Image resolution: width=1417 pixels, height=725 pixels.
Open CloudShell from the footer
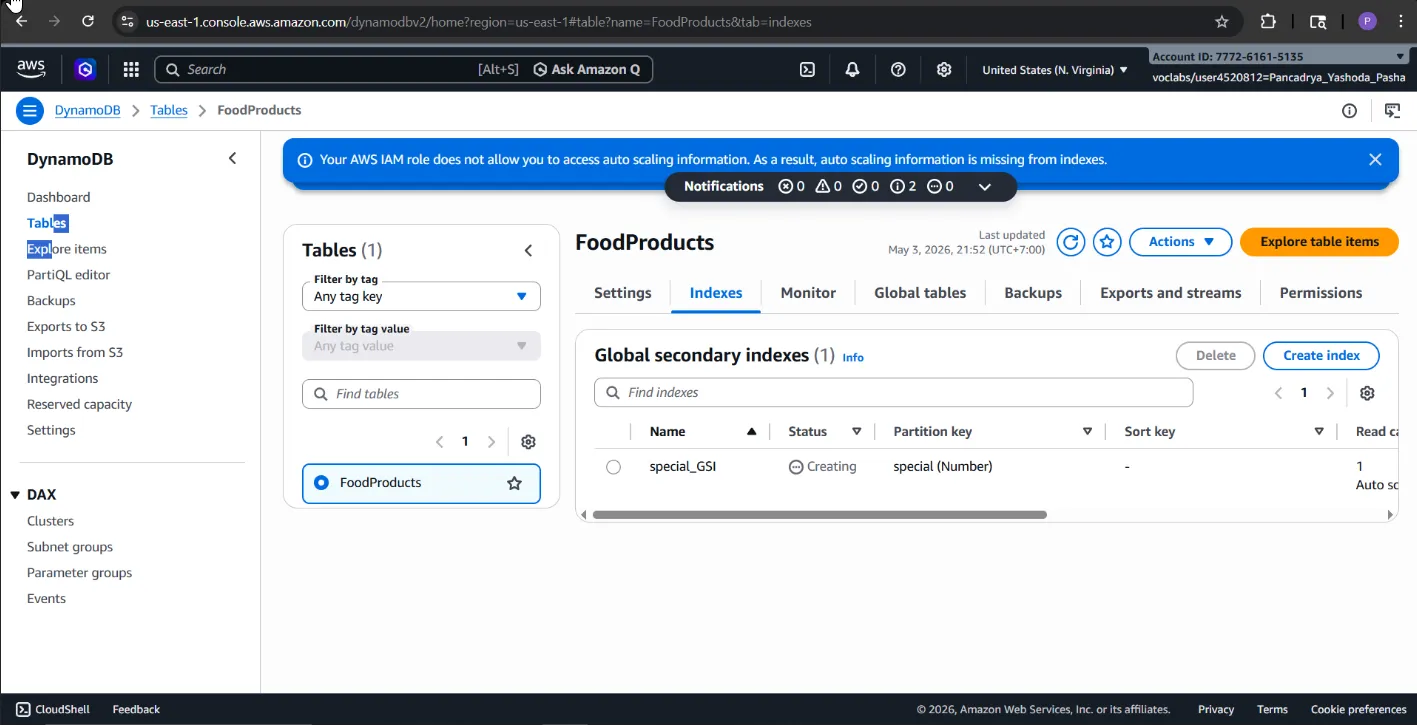(53, 709)
